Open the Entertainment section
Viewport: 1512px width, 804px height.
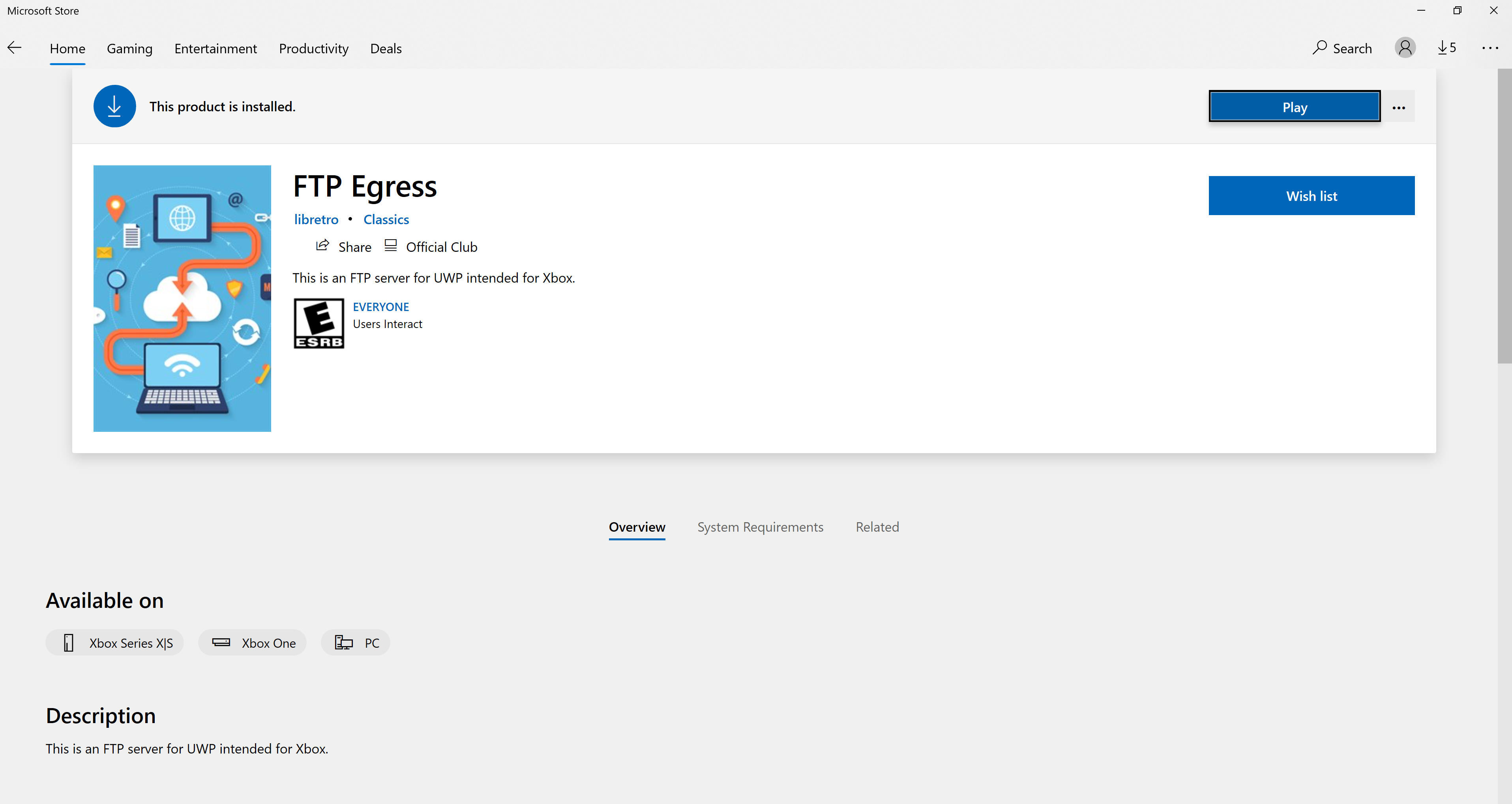pos(215,49)
